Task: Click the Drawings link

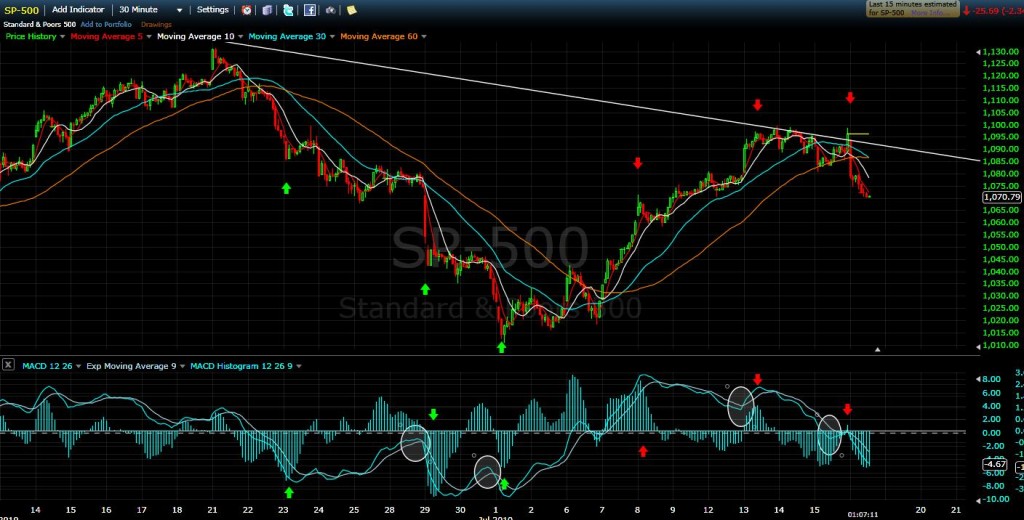Action: coord(155,24)
